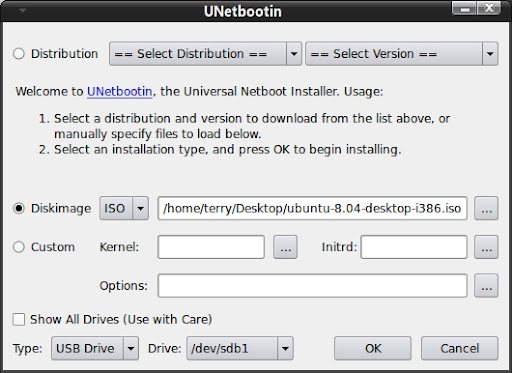Browse for Kernel file button
Image resolution: width=512 pixels, height=373 pixels.
285,247
